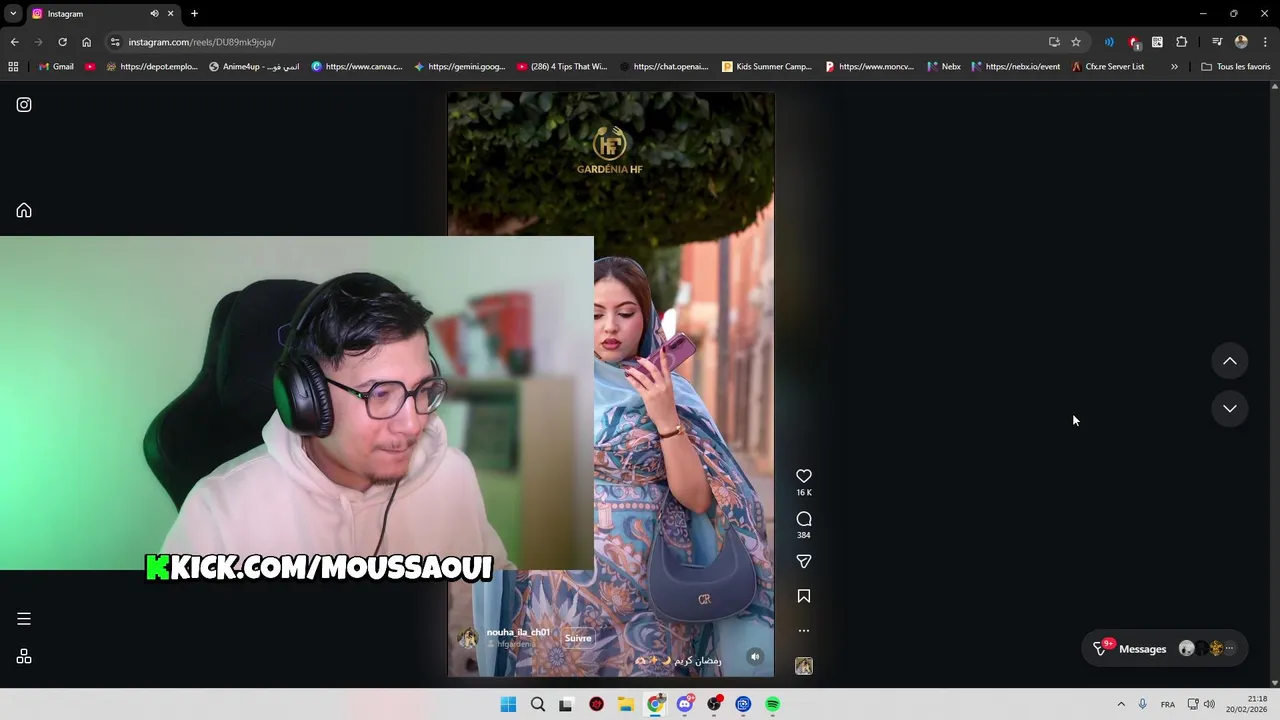
Task: Open the Gmail bookmark
Action: click(56, 67)
